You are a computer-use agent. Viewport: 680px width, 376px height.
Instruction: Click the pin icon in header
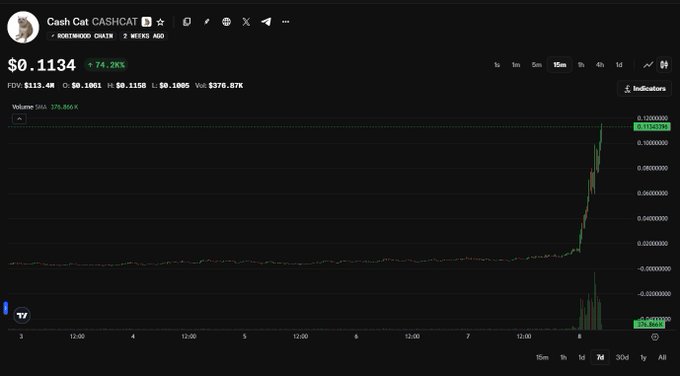point(206,22)
